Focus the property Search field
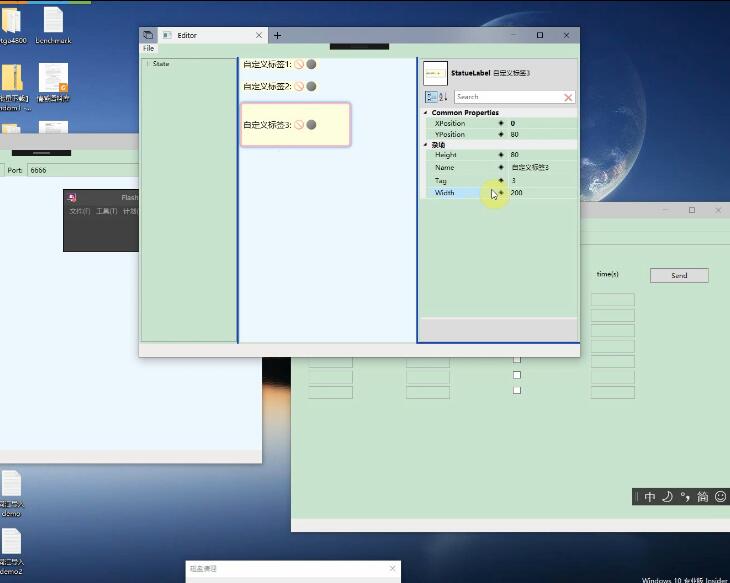This screenshot has width=730, height=583. click(x=508, y=97)
